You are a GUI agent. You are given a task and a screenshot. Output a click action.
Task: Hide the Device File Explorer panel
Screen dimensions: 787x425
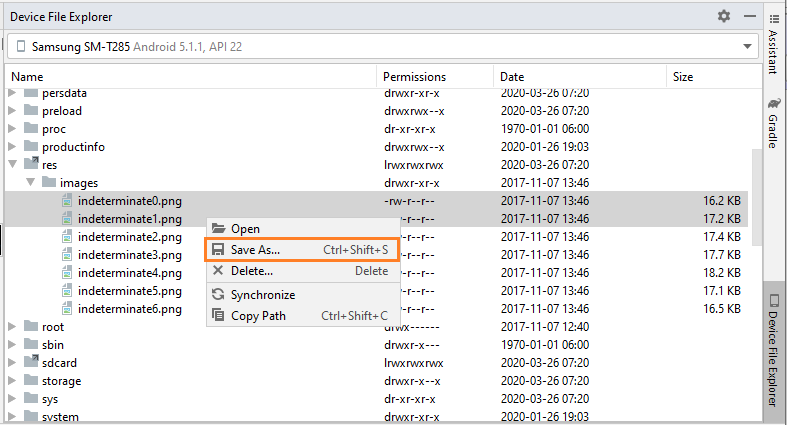750,16
